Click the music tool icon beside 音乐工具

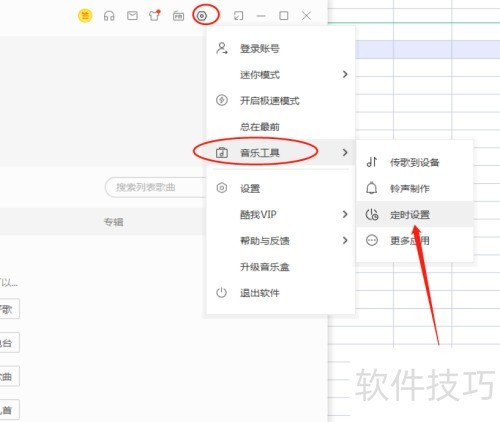pyautogui.click(x=222, y=152)
